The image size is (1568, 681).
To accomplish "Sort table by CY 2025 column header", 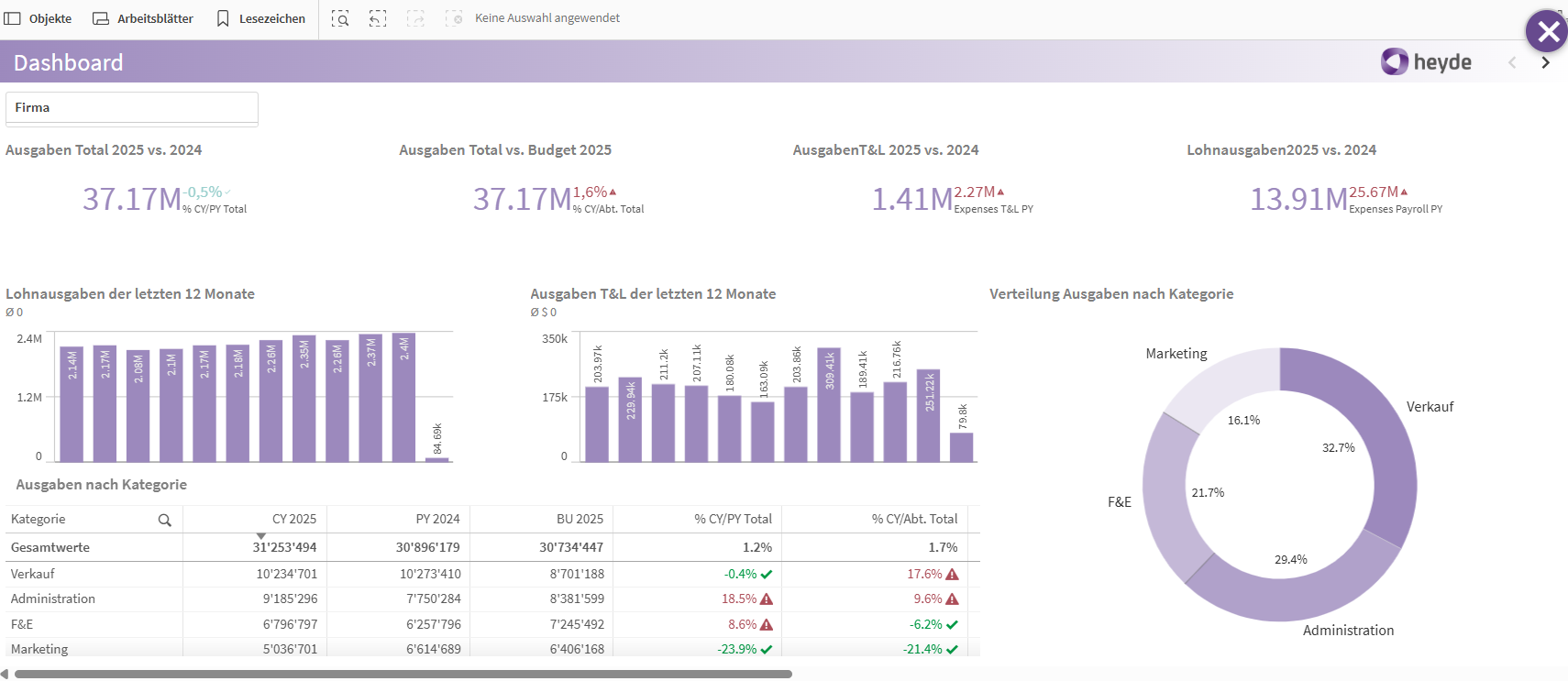I will click(293, 519).
